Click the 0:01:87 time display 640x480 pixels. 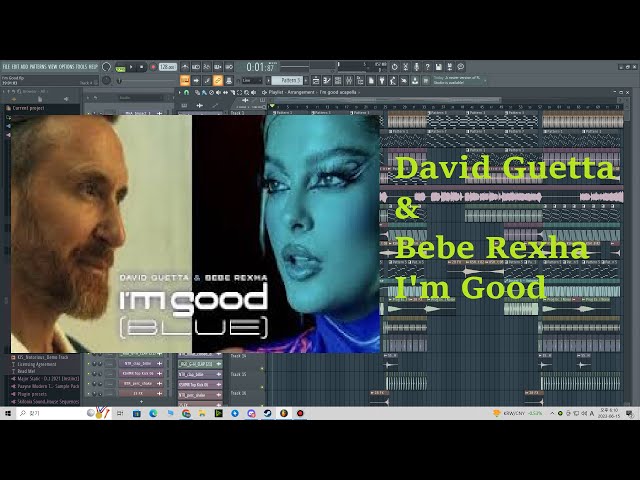pyautogui.click(x=262, y=67)
